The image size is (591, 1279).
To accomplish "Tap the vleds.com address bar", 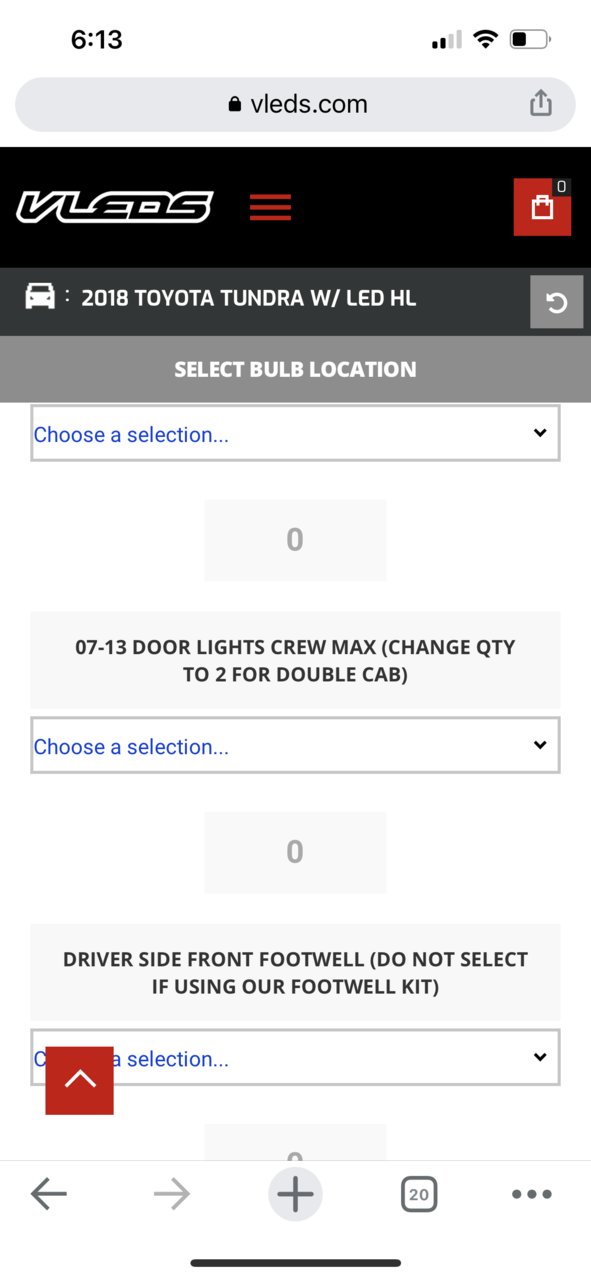I will (295, 104).
